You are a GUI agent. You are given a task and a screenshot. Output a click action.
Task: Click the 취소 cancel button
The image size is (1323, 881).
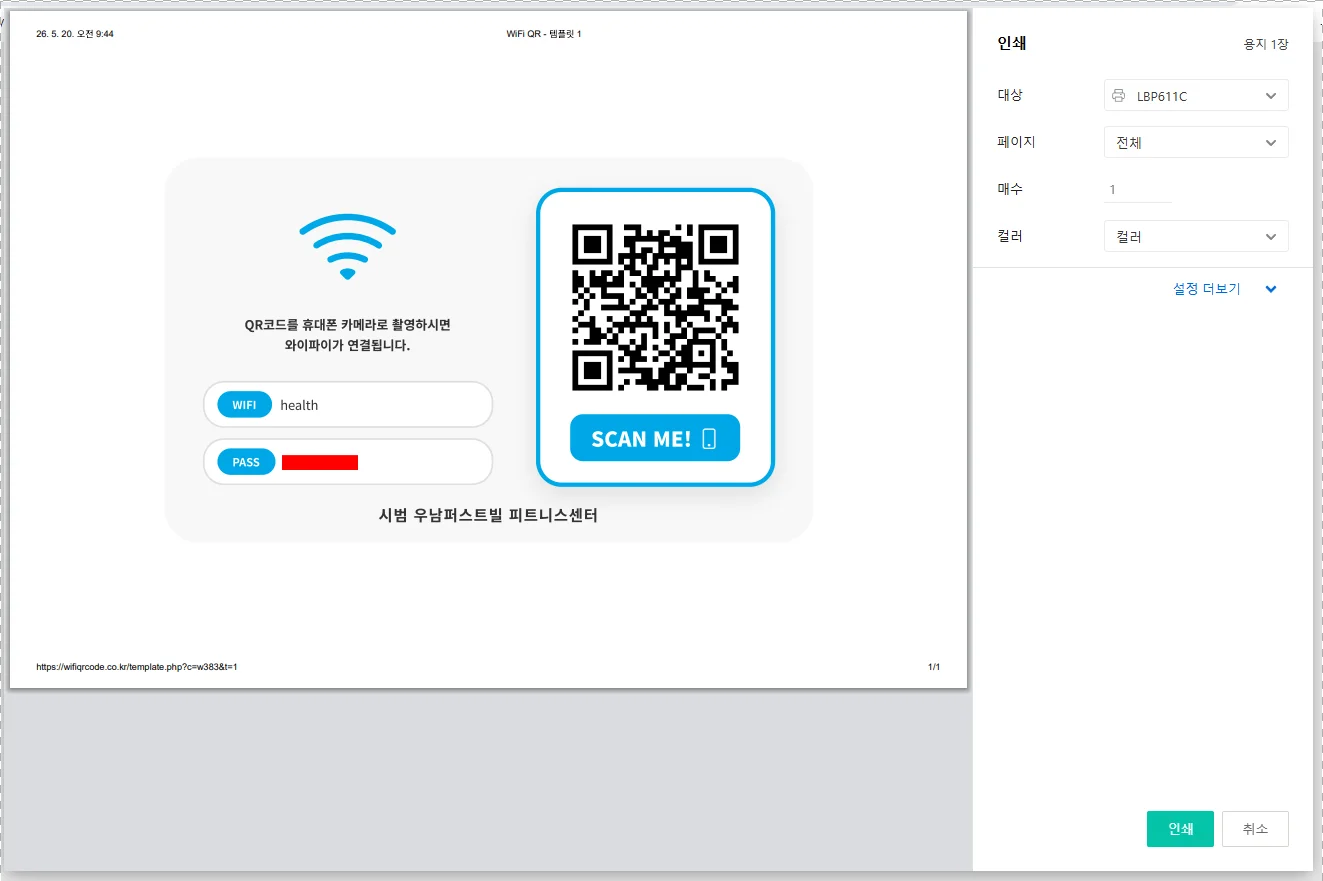point(1255,829)
